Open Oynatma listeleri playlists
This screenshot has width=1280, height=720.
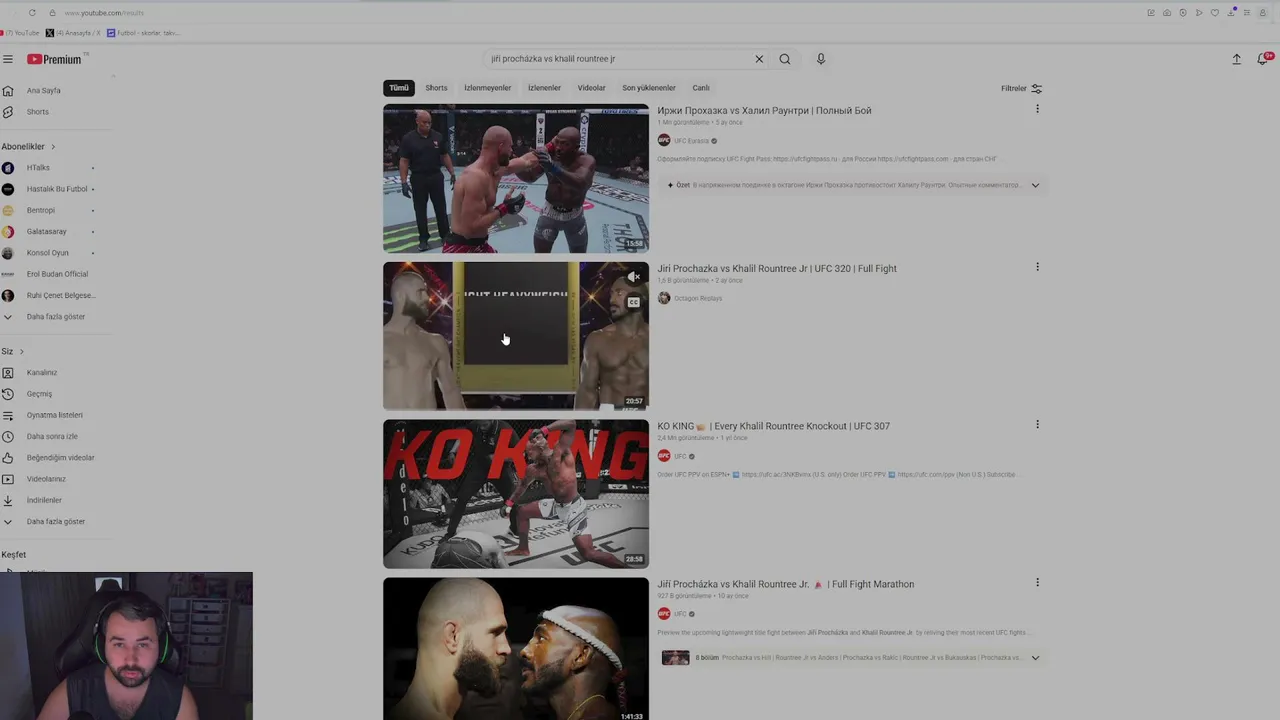pos(55,415)
